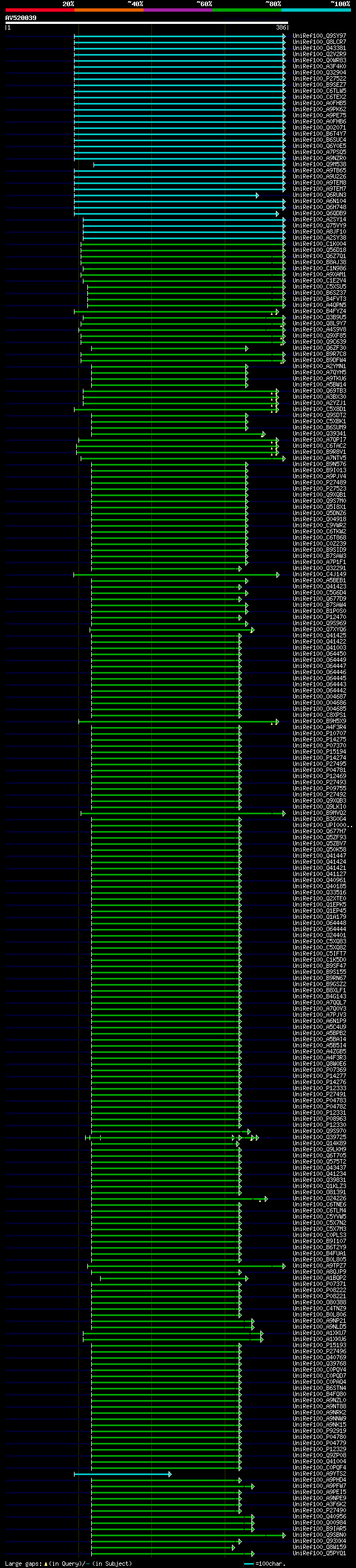Open hit UniRef100_Q56D18
The image size is (356, 1568).
point(319,251)
